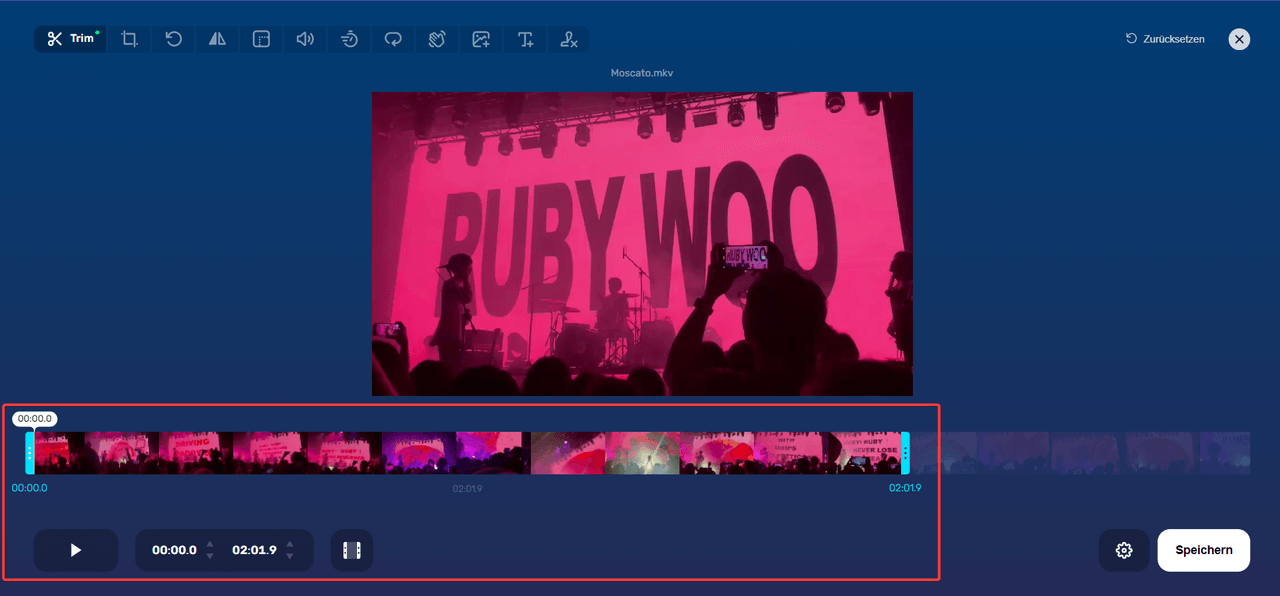
Task: Click the Moscato.mkv file name
Action: pyautogui.click(x=642, y=73)
